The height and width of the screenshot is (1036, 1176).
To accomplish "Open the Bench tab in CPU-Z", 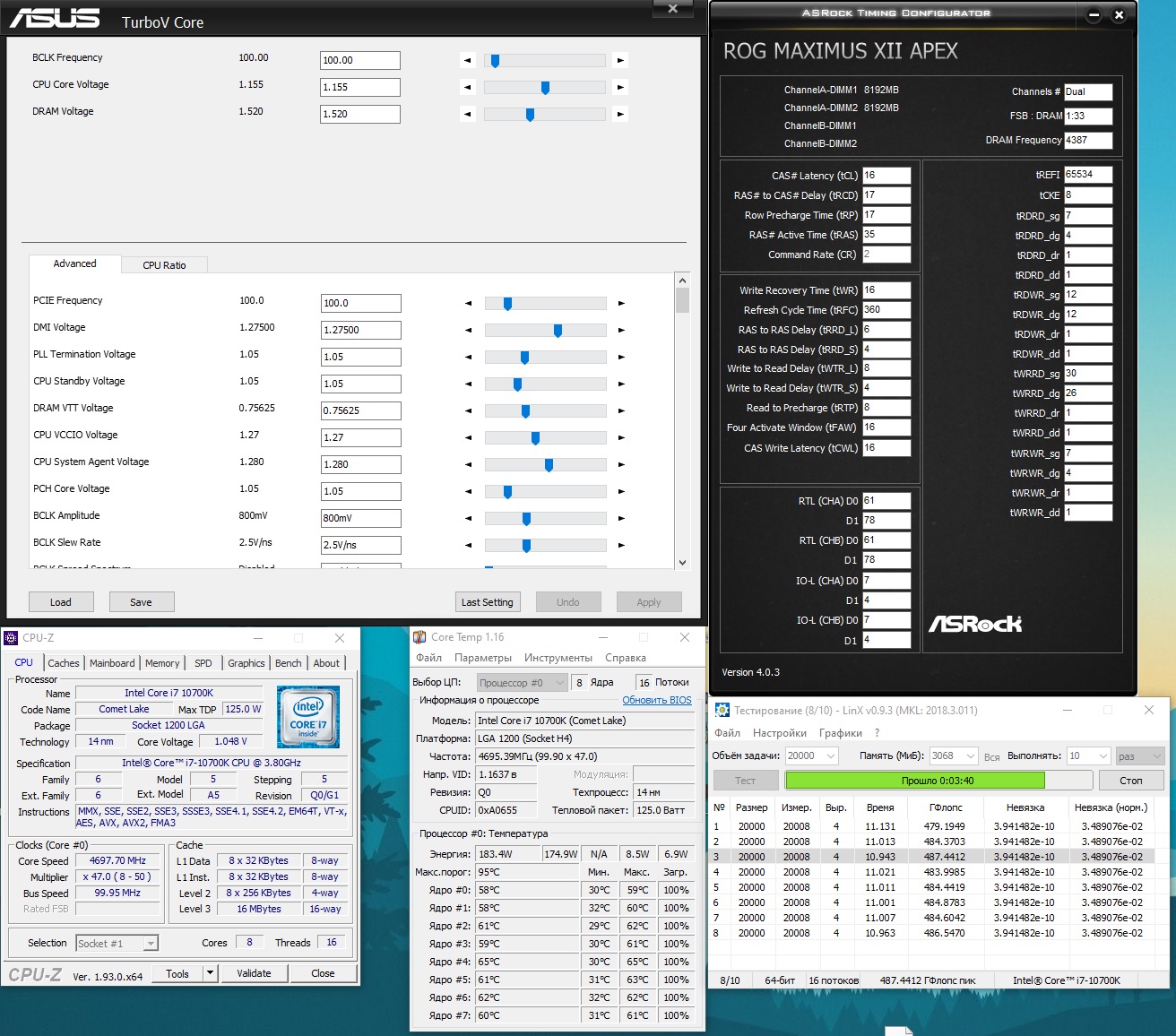I will (x=289, y=663).
